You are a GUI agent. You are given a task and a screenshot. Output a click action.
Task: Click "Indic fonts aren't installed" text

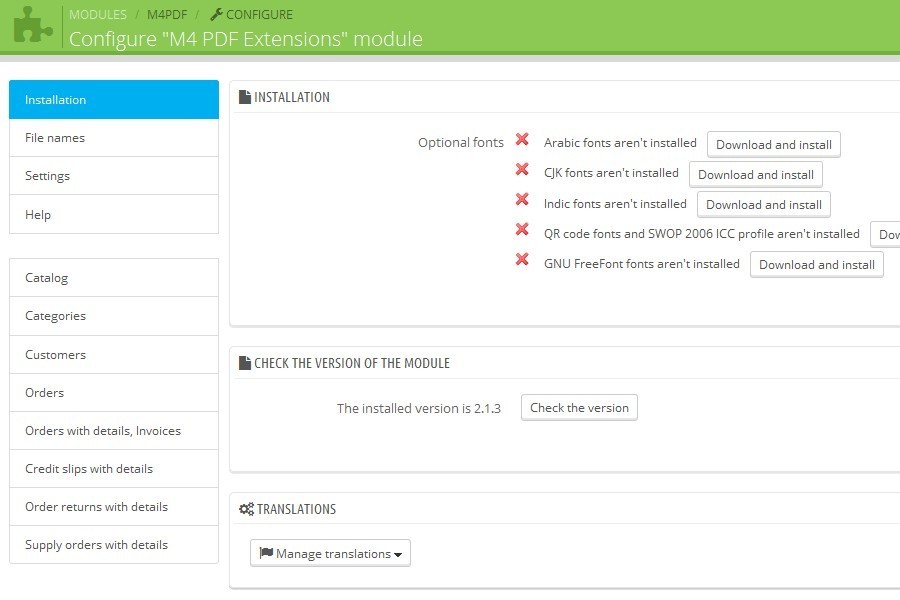click(x=615, y=203)
